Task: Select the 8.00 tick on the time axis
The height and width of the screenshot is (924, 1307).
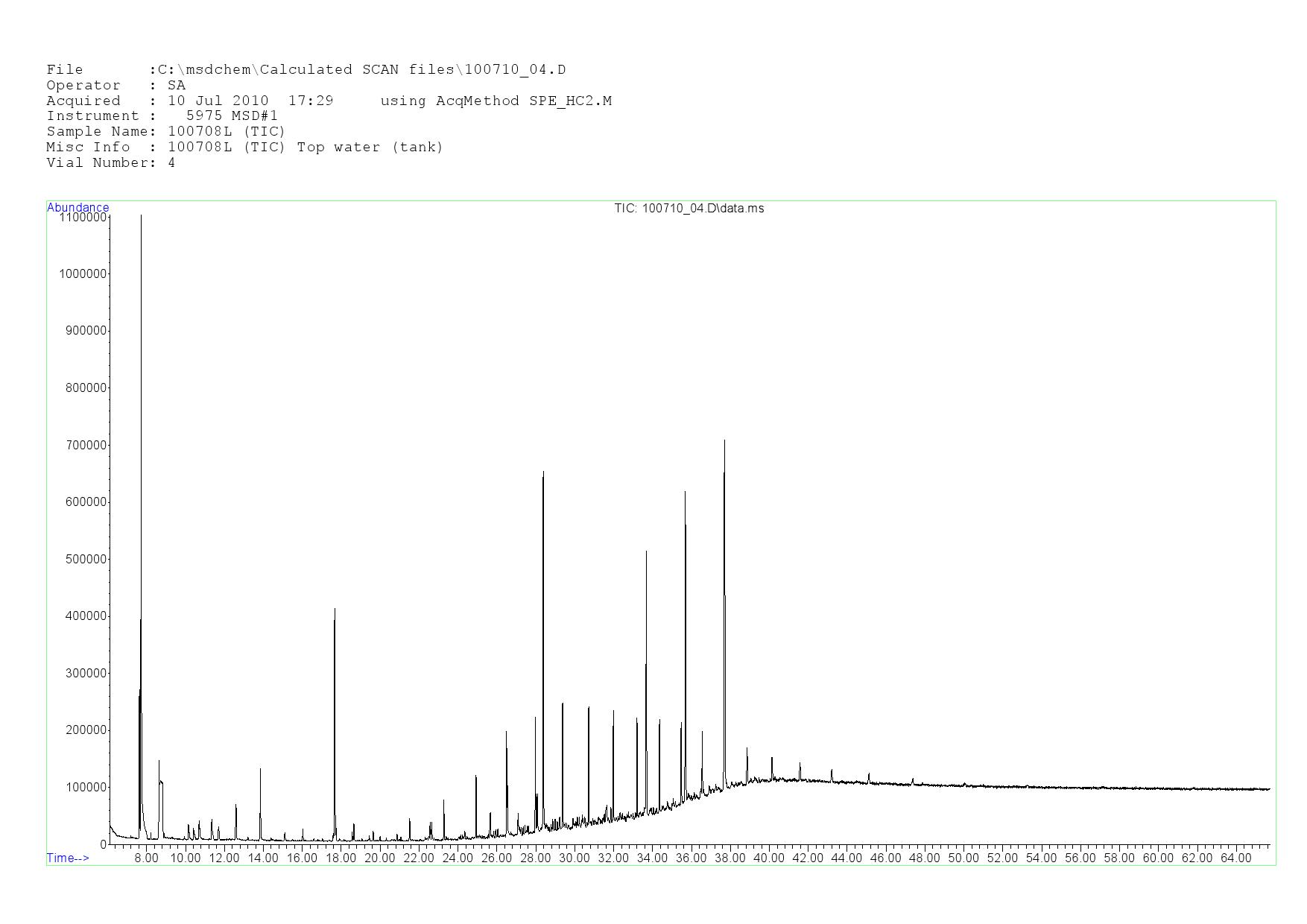Action: (146, 858)
